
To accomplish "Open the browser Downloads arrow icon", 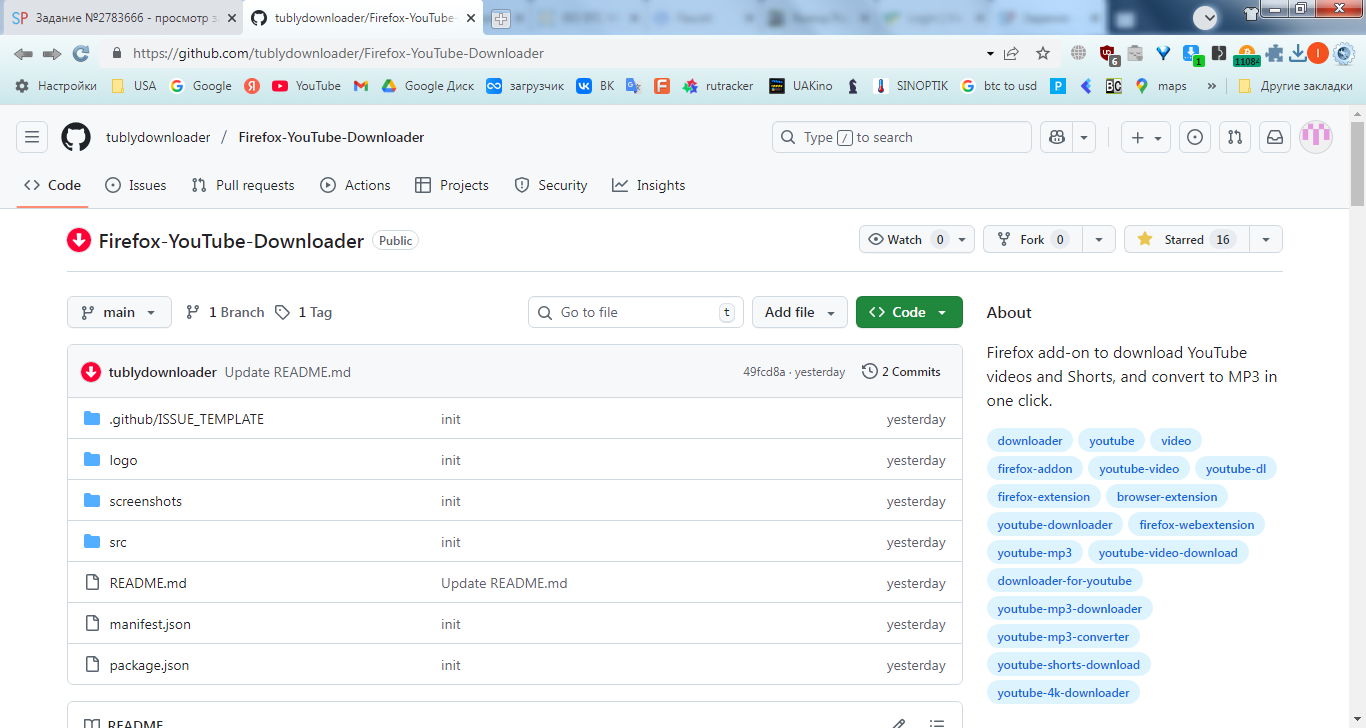I will 1298,53.
